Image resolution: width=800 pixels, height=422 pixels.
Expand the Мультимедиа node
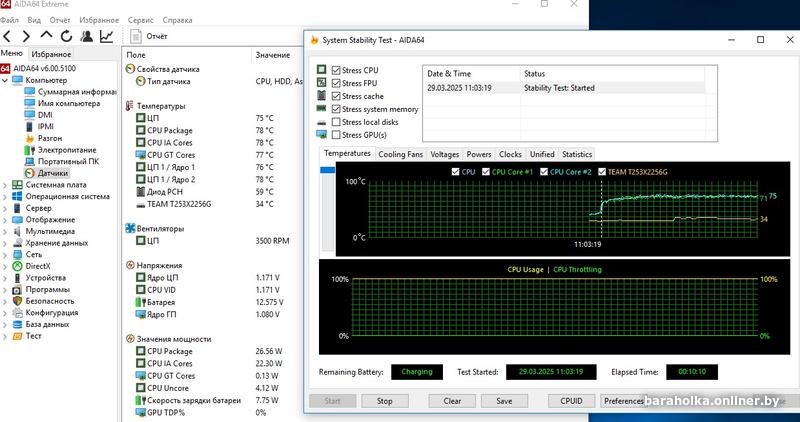pyautogui.click(x=5, y=232)
